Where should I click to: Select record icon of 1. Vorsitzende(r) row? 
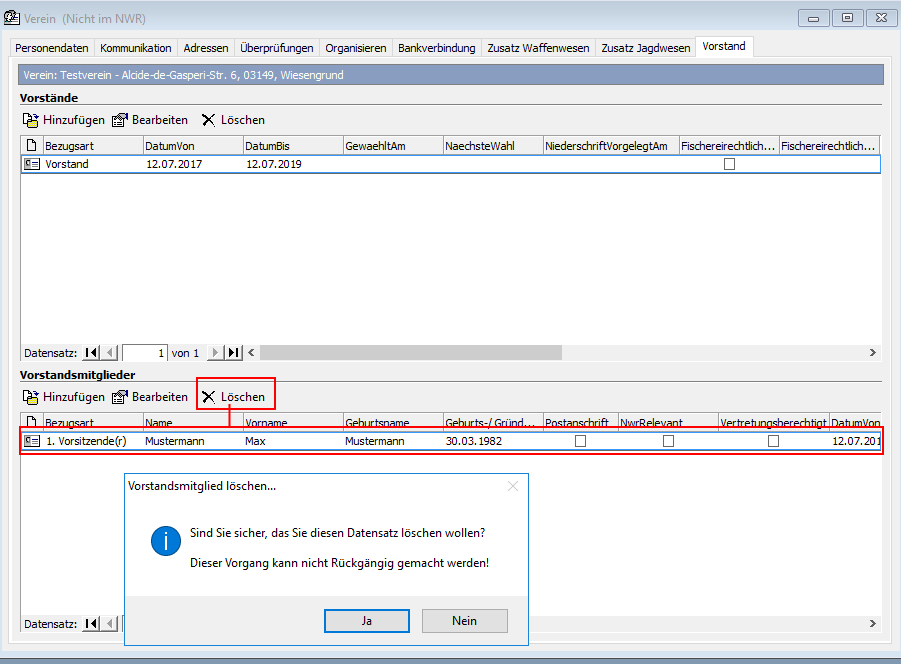pos(31,441)
